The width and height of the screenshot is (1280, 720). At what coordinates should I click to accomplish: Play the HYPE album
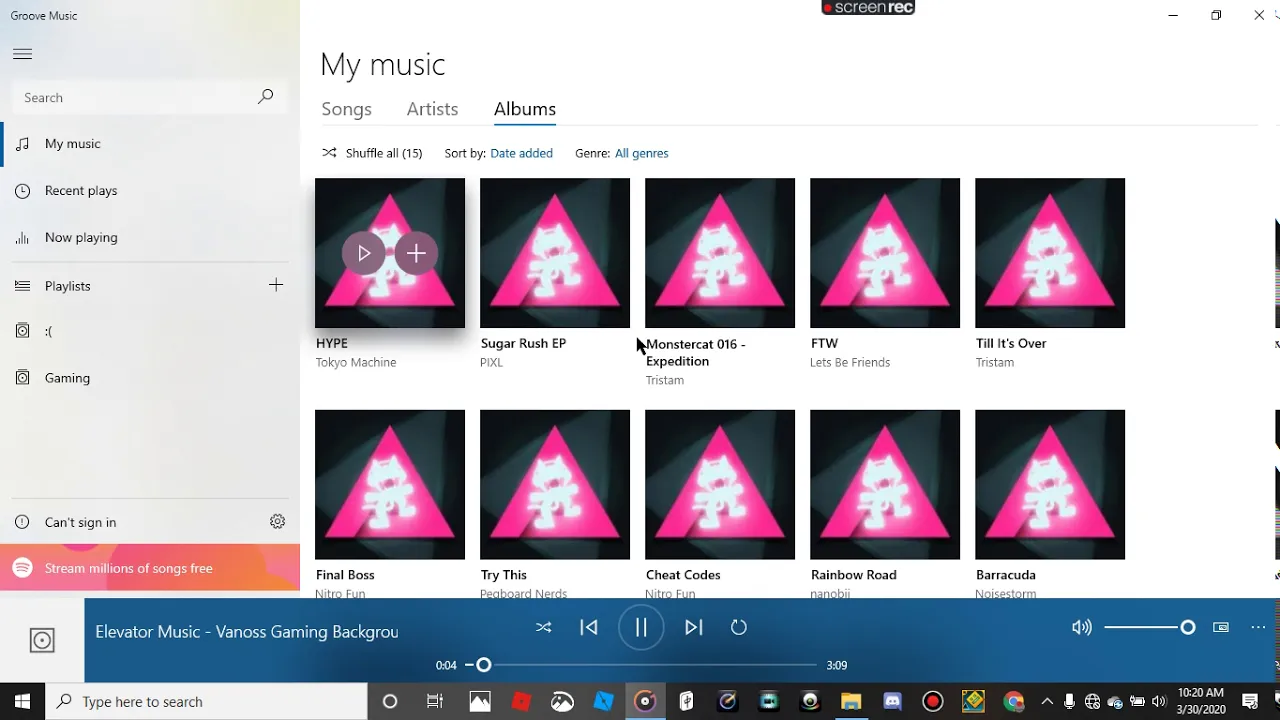pos(364,253)
